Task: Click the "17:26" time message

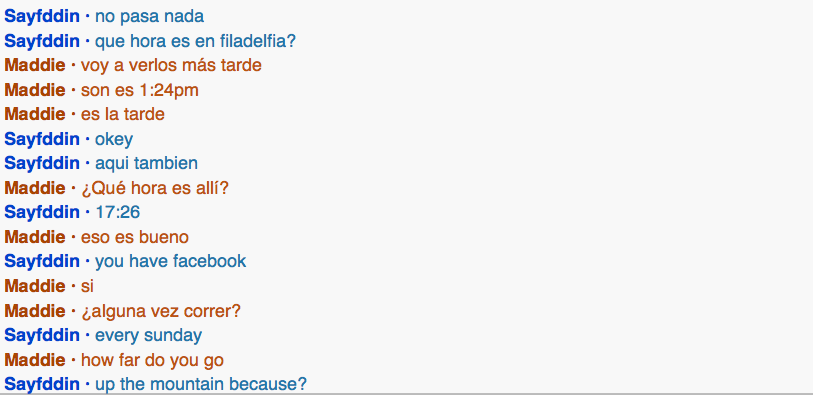Action: (118, 212)
